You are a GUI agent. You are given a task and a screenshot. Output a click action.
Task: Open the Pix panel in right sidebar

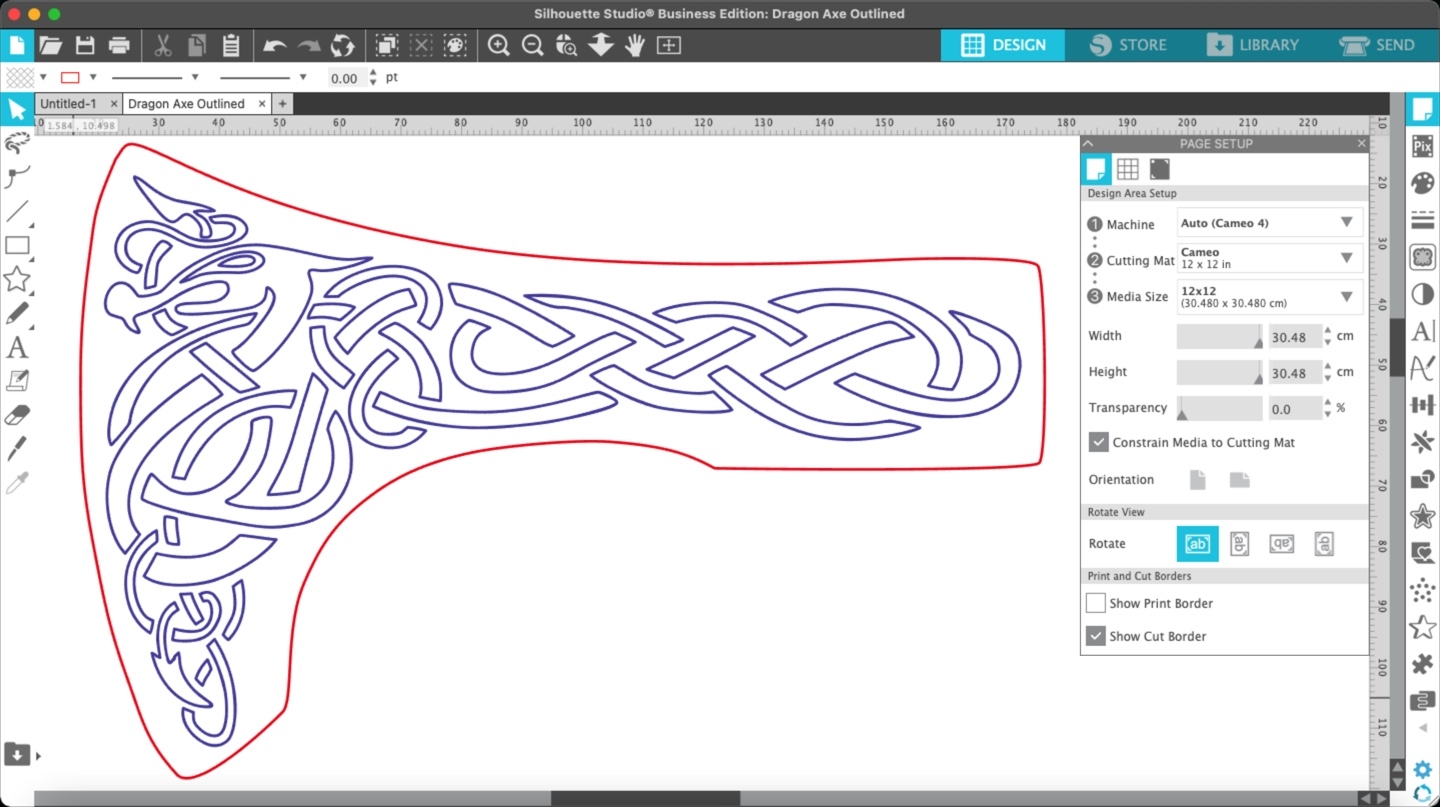(x=1422, y=147)
